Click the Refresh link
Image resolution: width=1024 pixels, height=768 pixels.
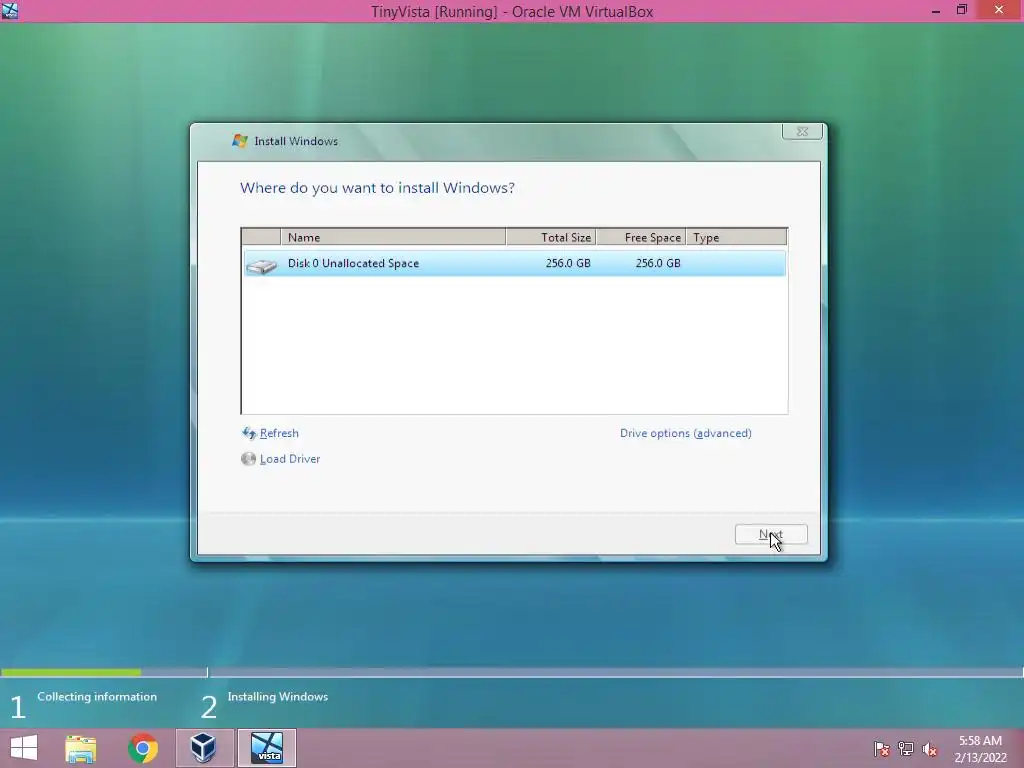click(x=279, y=433)
